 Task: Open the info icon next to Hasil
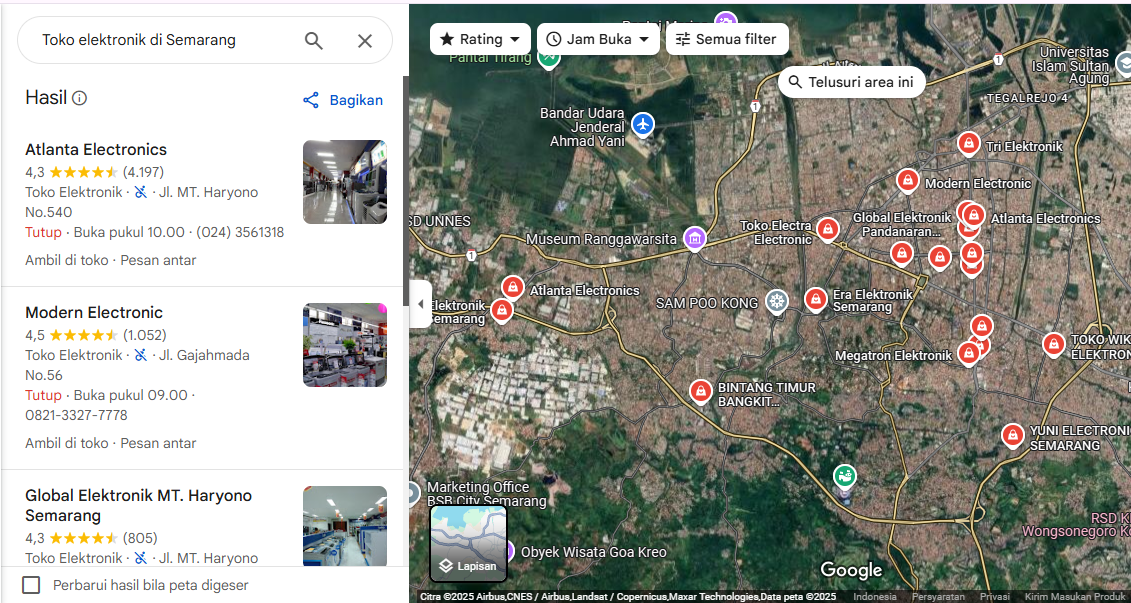point(79,98)
